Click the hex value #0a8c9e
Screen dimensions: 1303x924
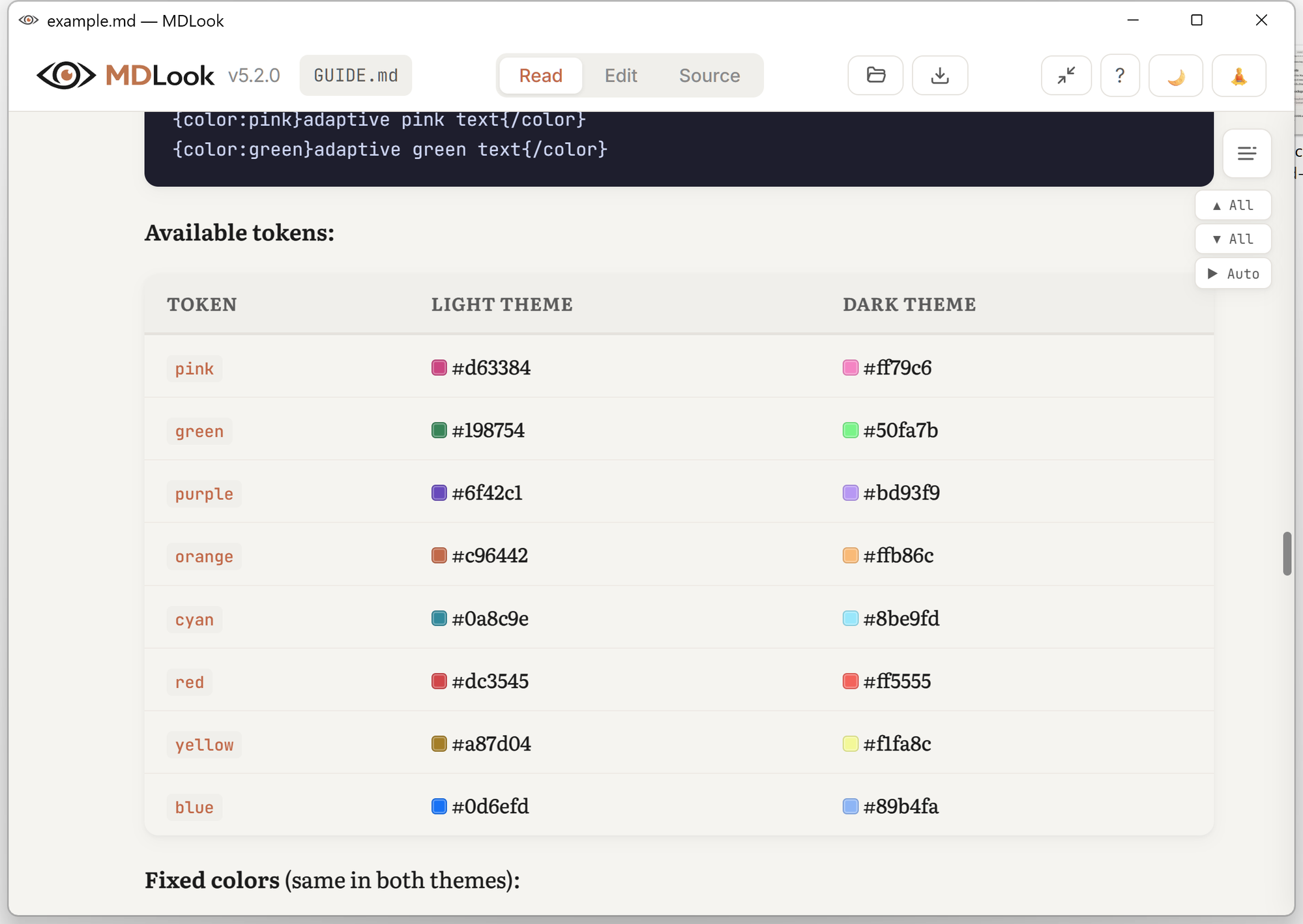490,618
